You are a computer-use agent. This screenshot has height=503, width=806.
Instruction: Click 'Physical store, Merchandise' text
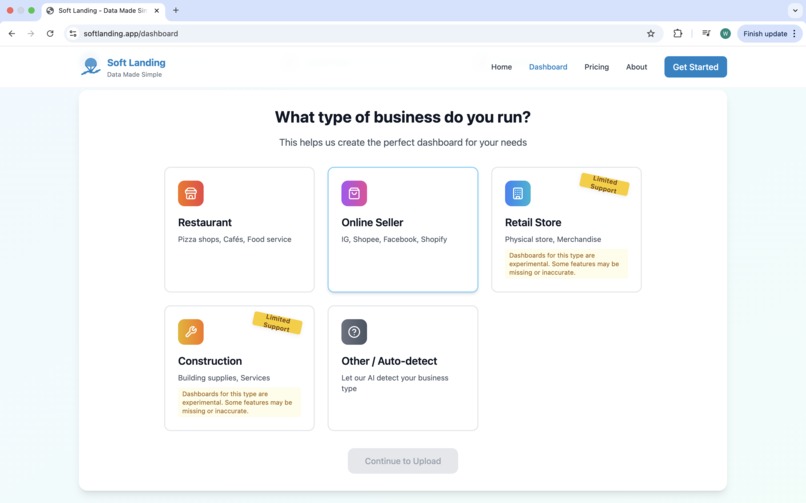pyautogui.click(x=553, y=239)
